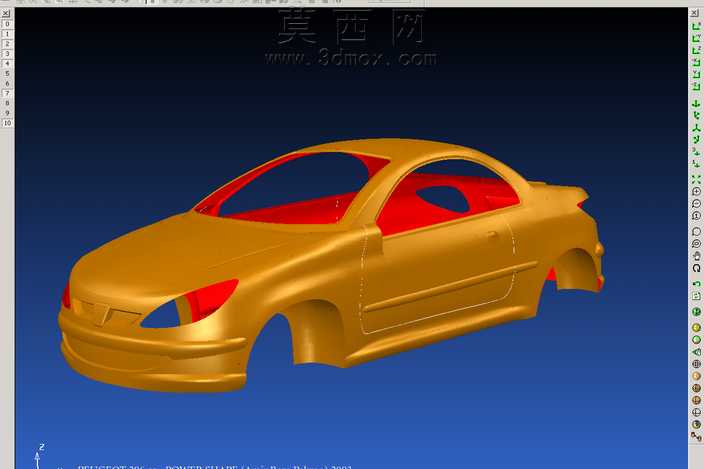Toggle level 2 button
This screenshot has width=704, height=469.
(x=7, y=44)
